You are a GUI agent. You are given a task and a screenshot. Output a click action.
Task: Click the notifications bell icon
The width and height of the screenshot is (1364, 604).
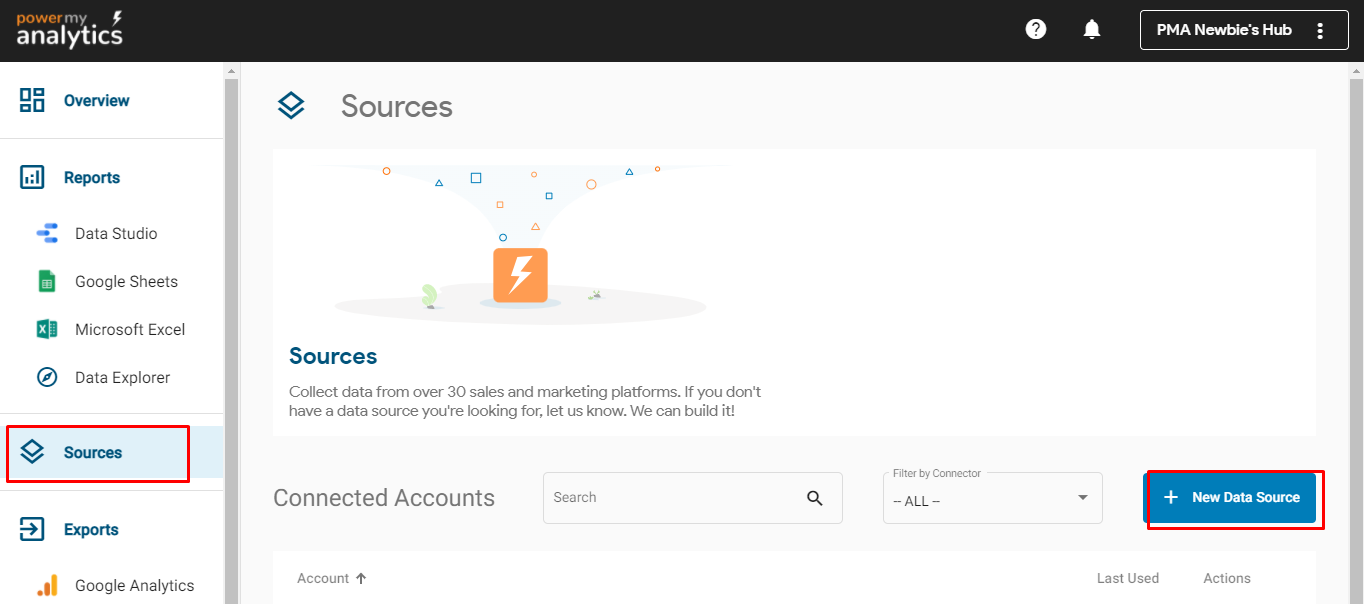point(1091,29)
